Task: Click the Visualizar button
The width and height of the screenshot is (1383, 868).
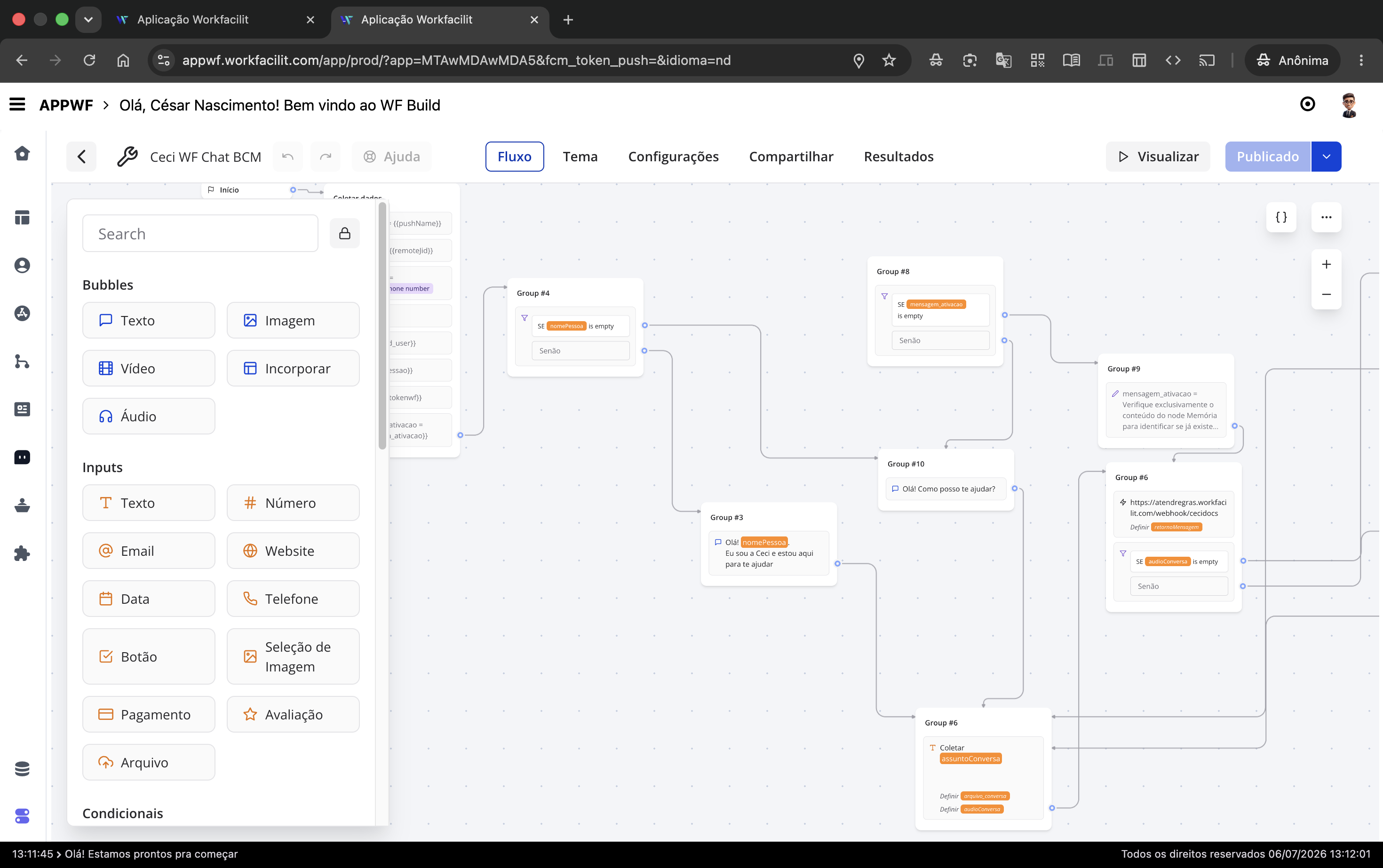Action: click(x=1158, y=157)
